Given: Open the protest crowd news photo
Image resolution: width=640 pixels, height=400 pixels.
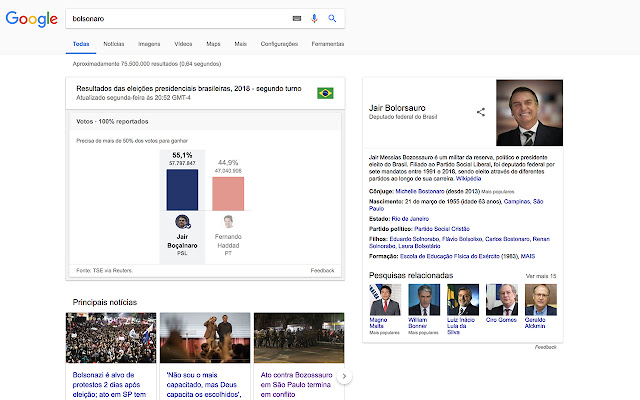Looking at the screenshot, I should tap(111, 338).
